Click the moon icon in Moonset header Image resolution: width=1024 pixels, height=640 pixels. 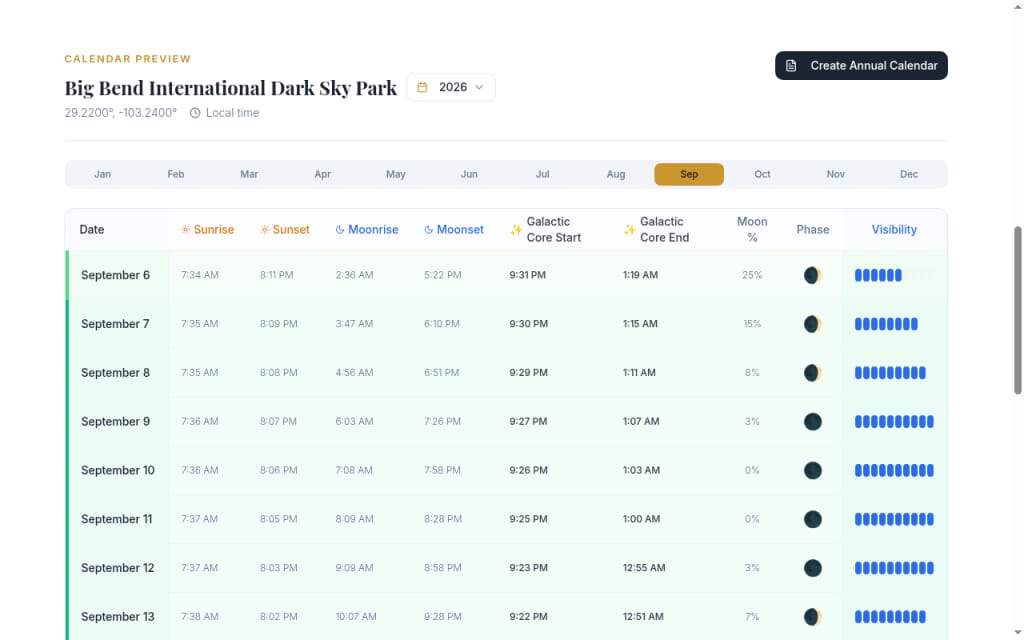point(428,230)
